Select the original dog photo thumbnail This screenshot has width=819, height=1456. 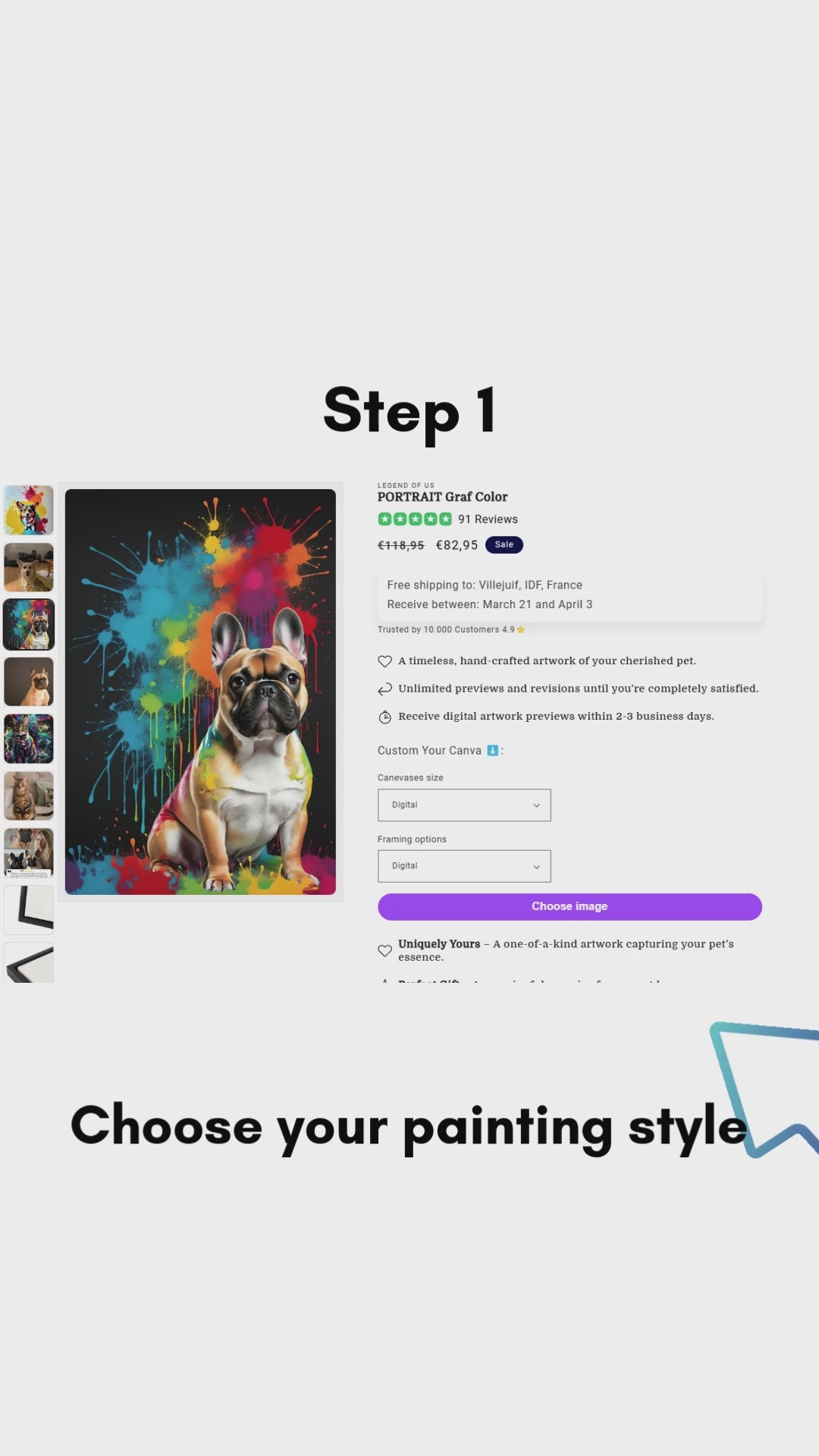tap(29, 567)
